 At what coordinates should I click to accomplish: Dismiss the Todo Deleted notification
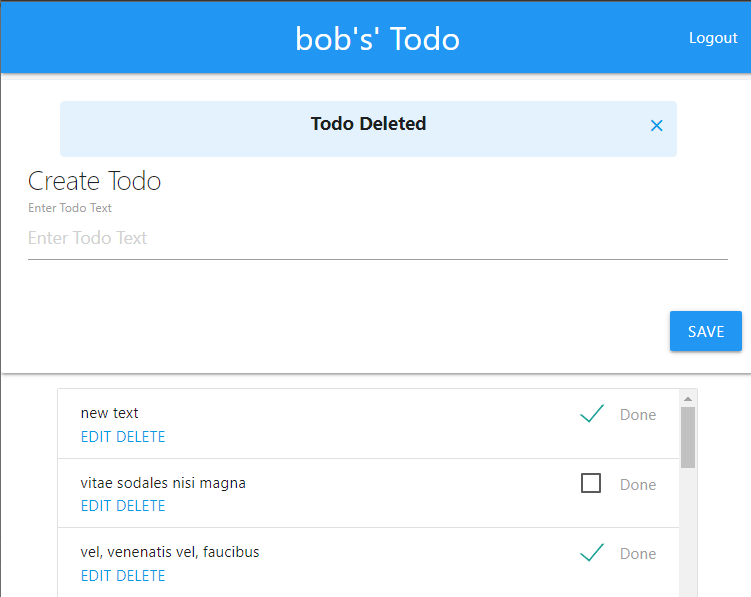pos(656,126)
